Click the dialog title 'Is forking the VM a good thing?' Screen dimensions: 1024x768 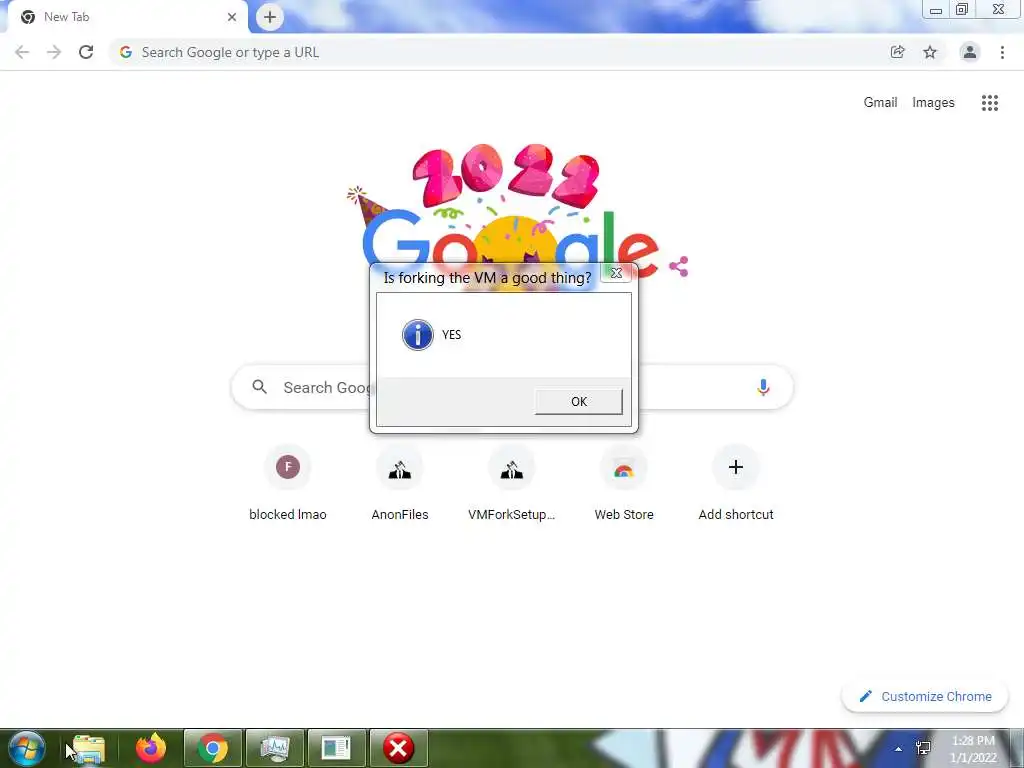[x=487, y=278]
